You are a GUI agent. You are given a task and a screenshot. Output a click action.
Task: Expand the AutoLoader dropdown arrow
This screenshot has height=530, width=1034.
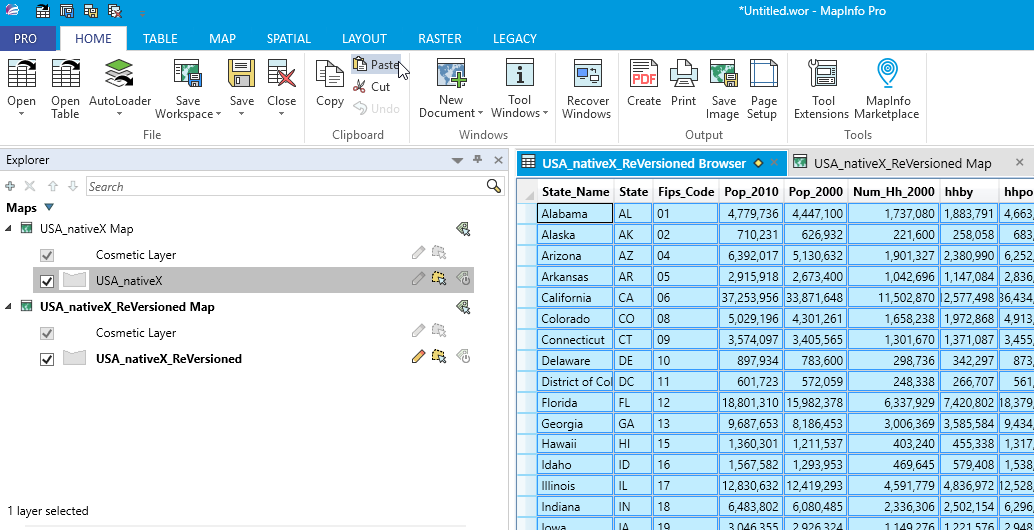(119, 114)
